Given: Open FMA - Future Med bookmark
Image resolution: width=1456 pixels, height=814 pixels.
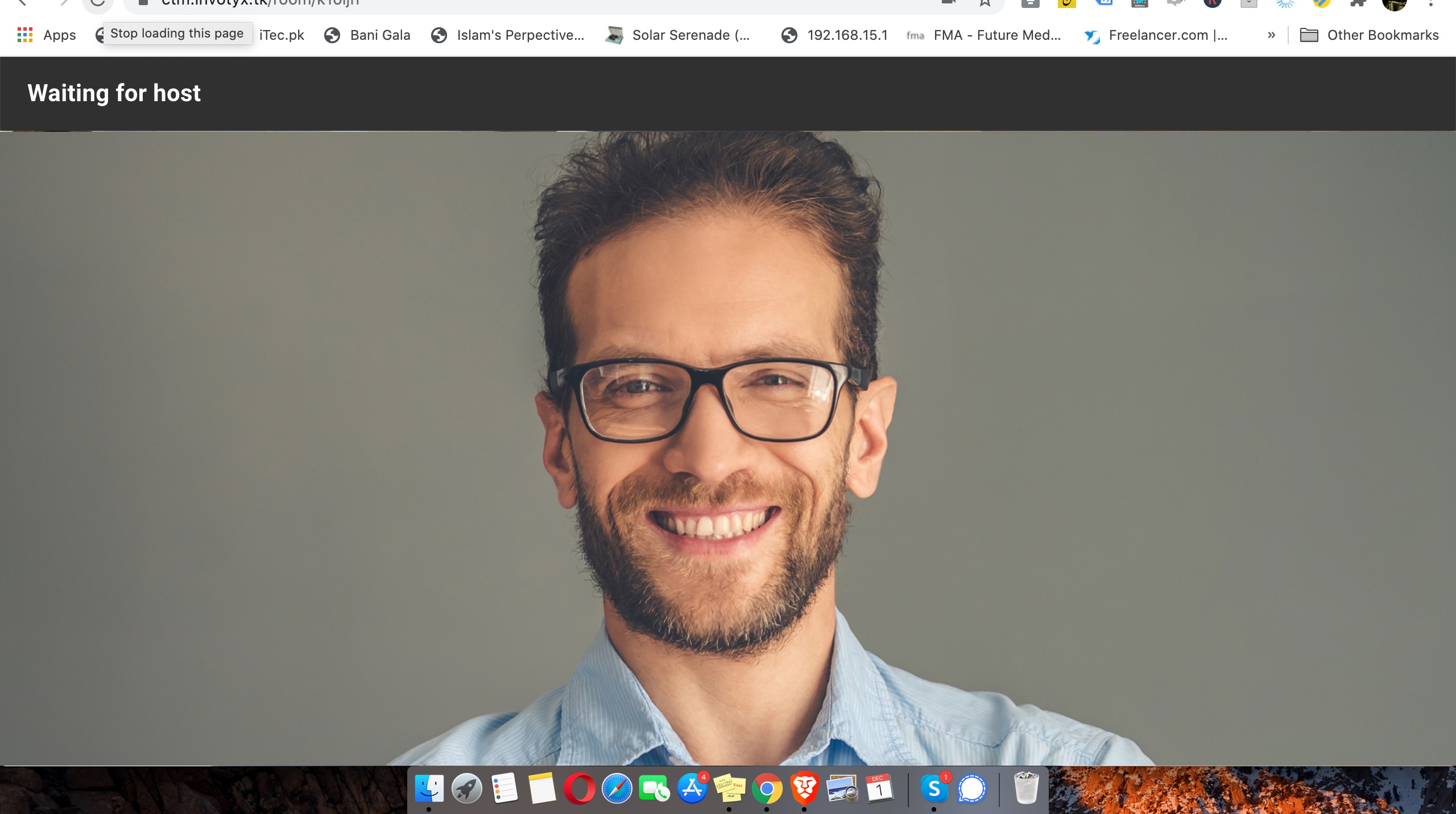Looking at the screenshot, I should click(984, 35).
